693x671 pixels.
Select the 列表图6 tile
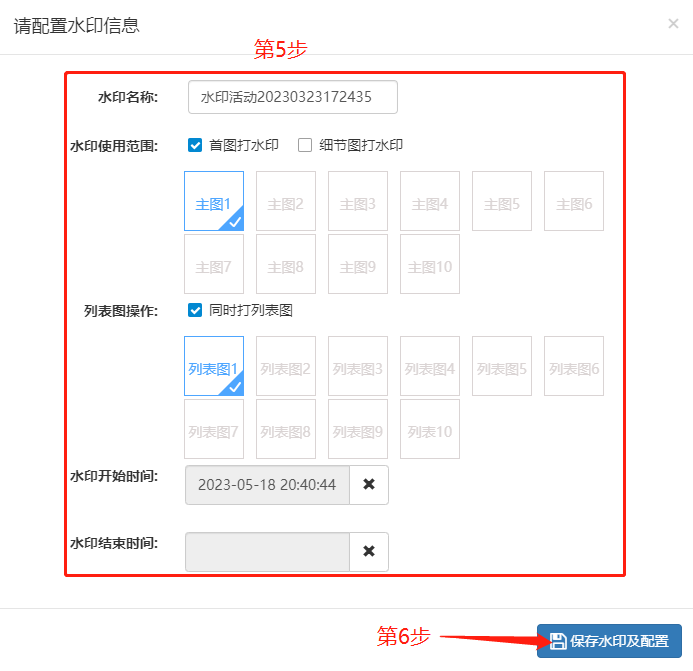(574, 366)
